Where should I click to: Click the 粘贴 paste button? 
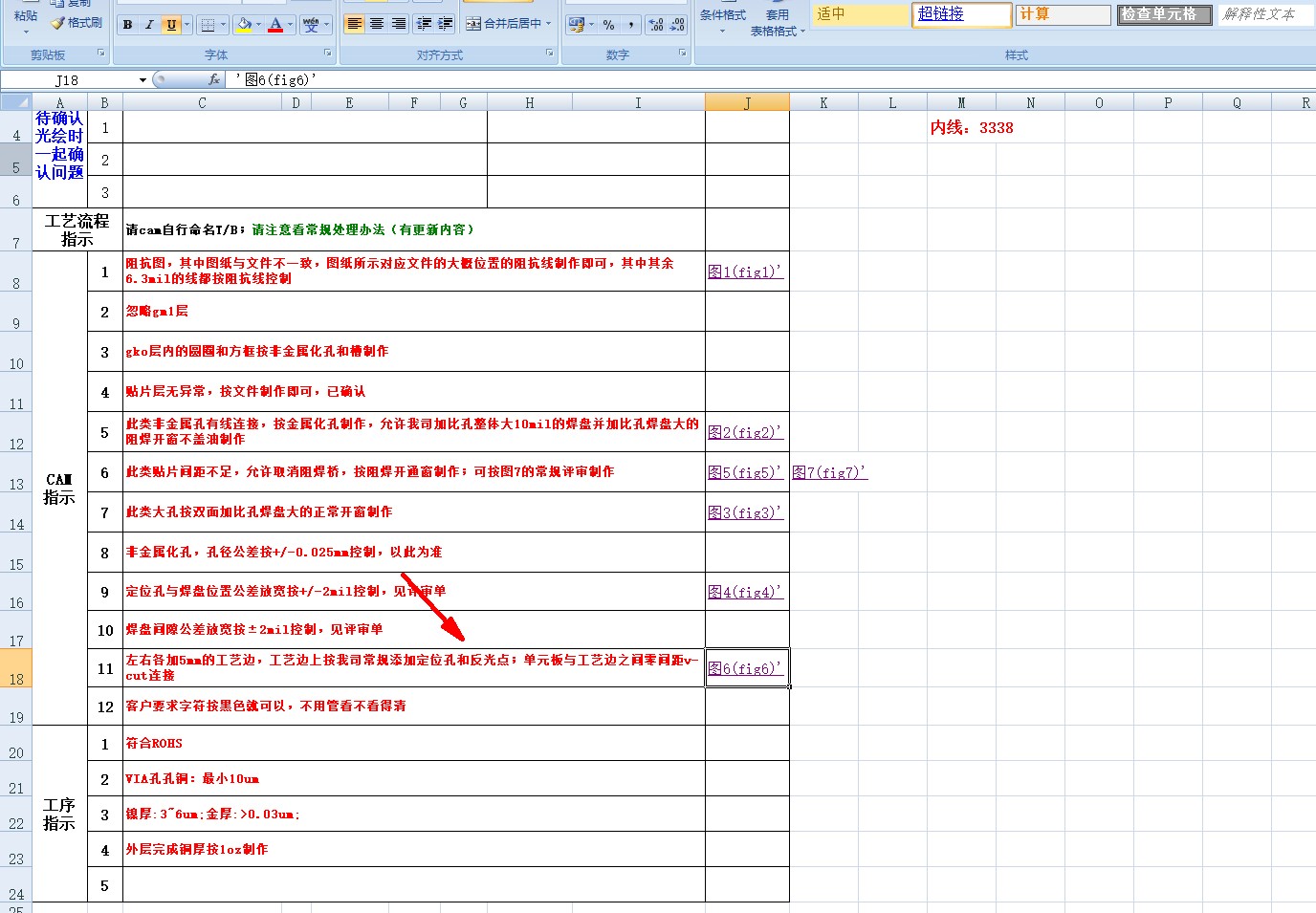[x=26, y=17]
